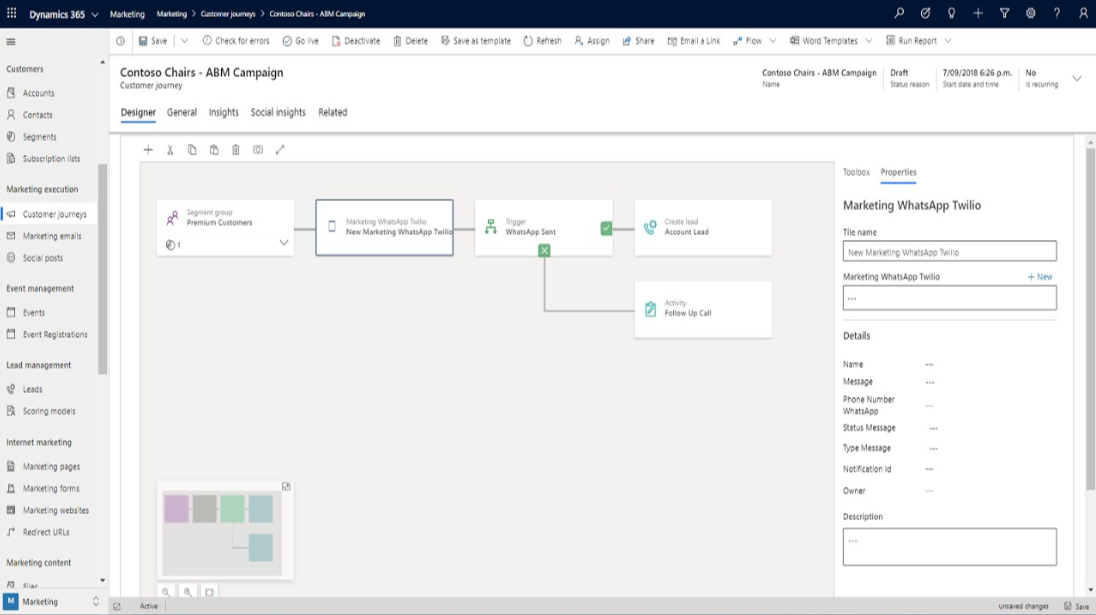Open the Save split-button dropdown arrow
The width and height of the screenshot is (1096, 615).
tap(185, 41)
